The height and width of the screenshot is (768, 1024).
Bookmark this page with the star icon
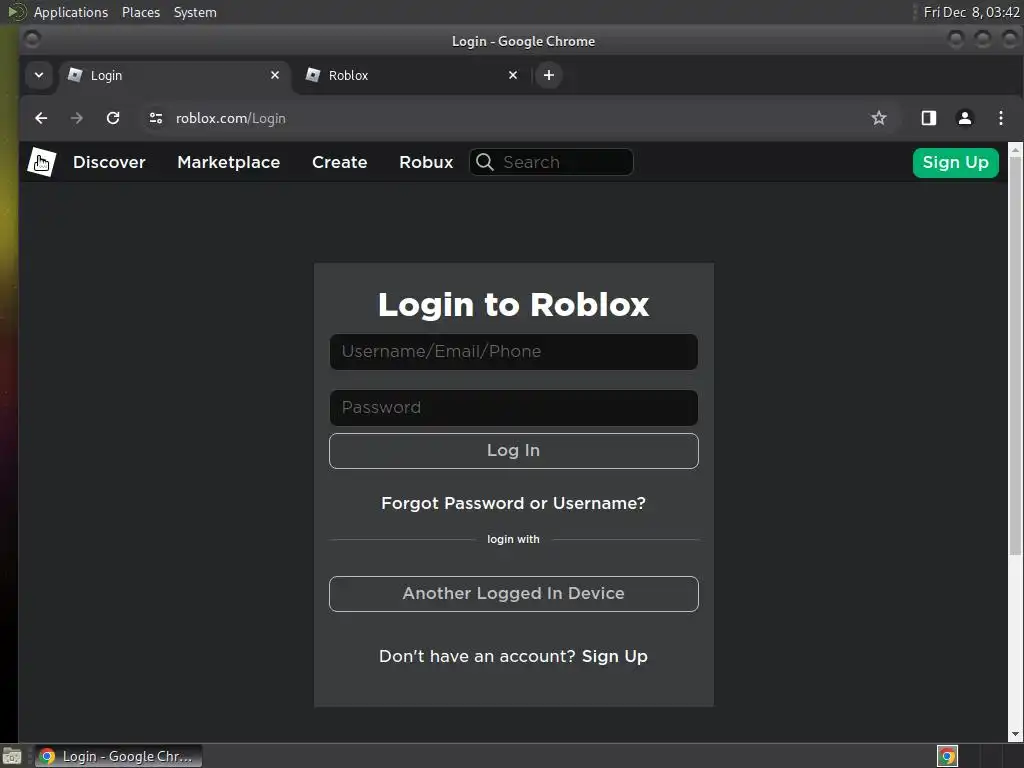(878, 118)
